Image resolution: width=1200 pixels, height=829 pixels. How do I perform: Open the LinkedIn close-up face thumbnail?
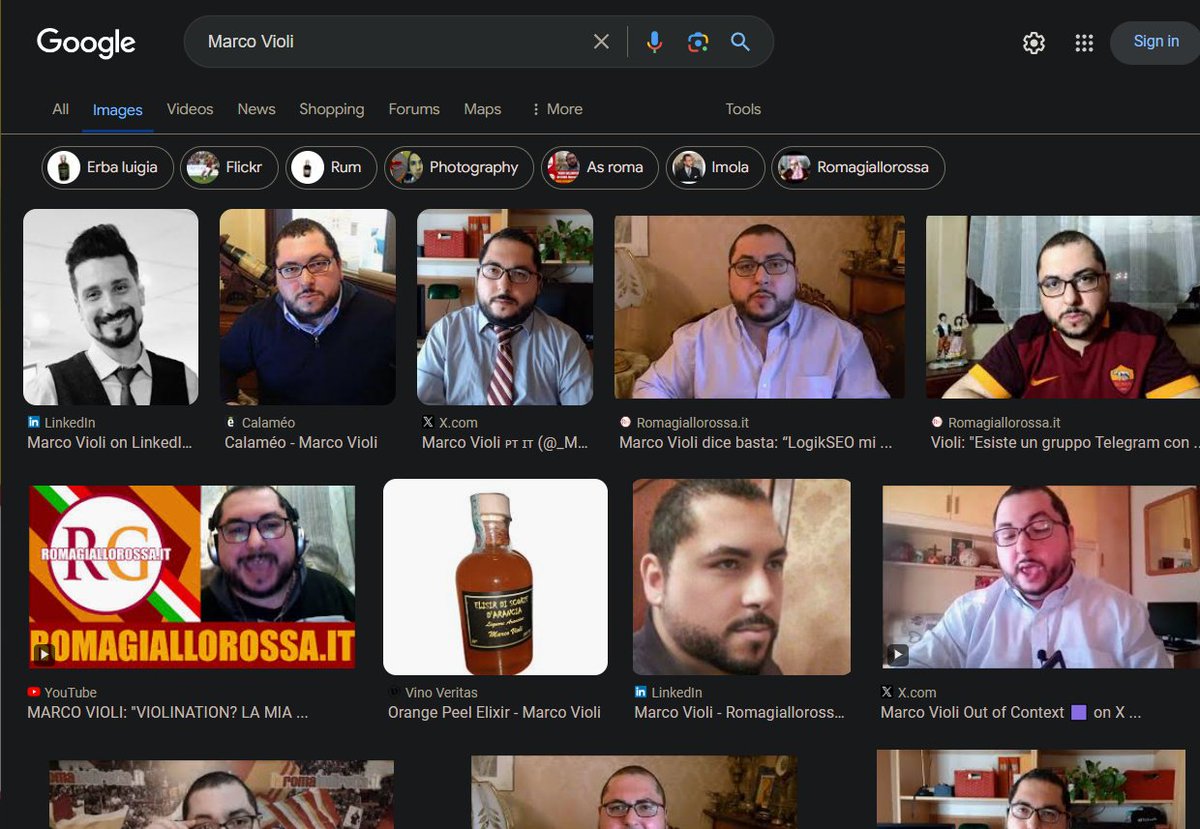tap(742, 577)
